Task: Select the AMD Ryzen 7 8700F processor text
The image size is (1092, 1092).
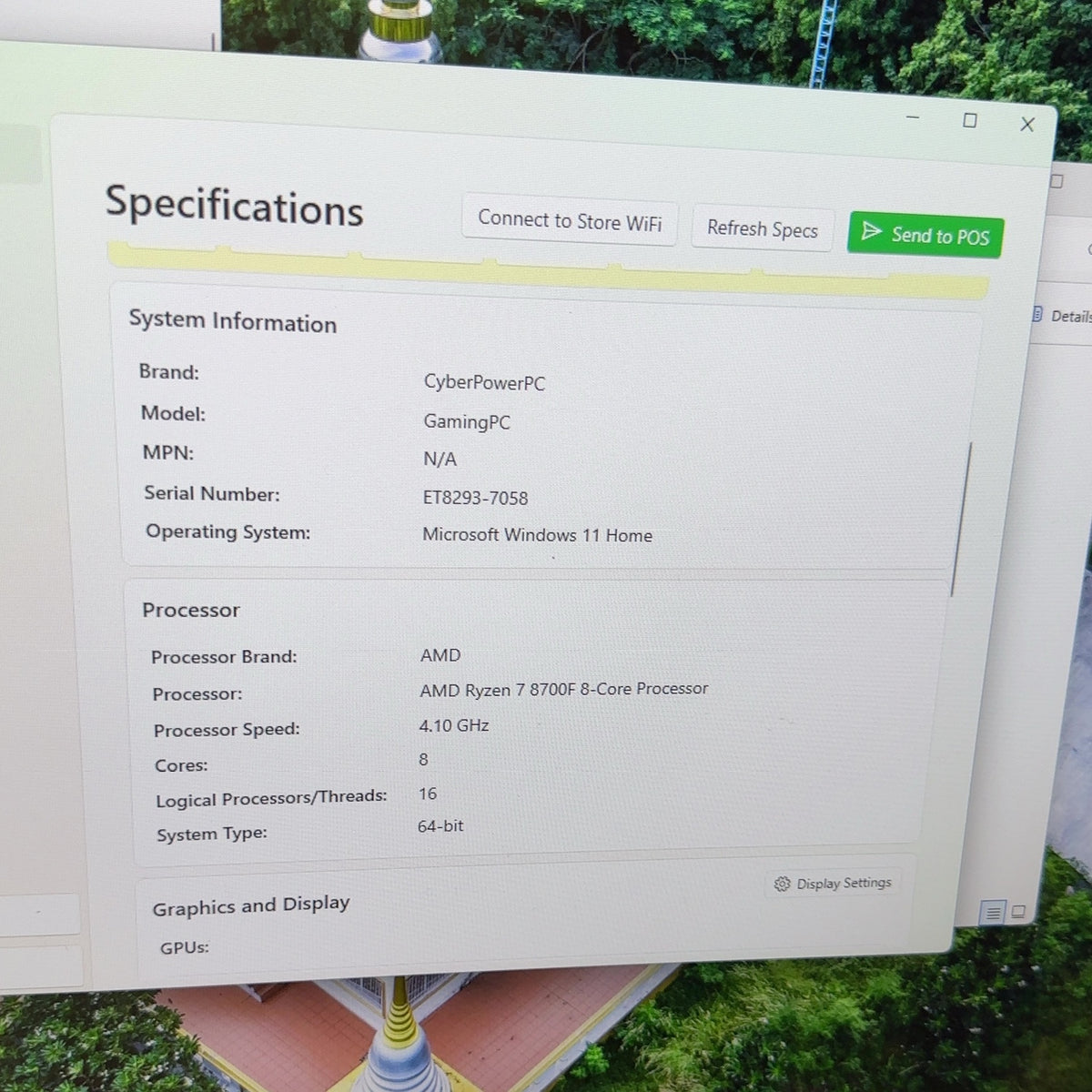Action: click(x=563, y=690)
